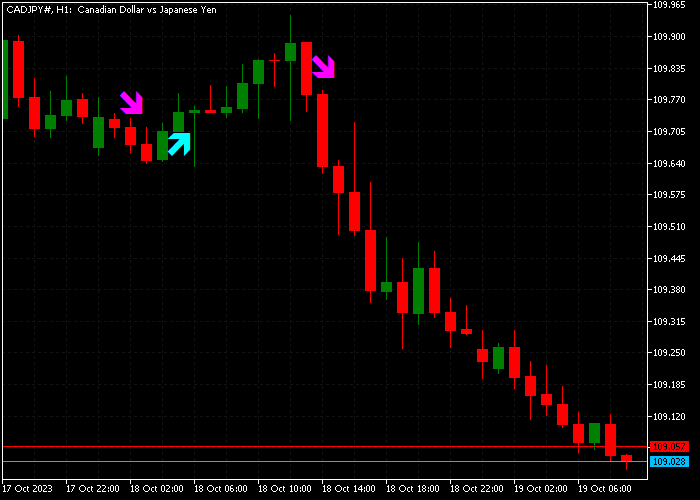Click the 109.705 price axis label

[669, 132]
